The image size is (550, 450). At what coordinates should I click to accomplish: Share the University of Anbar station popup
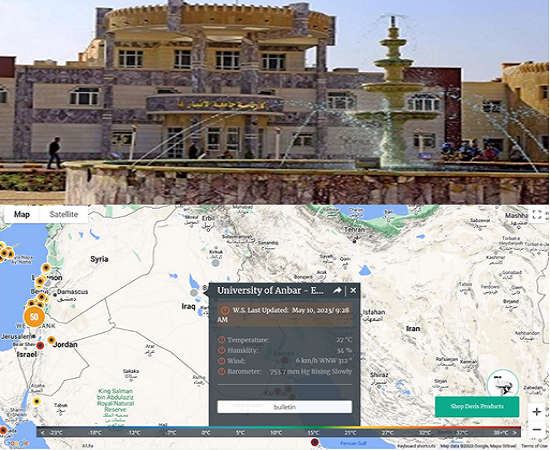point(337,290)
